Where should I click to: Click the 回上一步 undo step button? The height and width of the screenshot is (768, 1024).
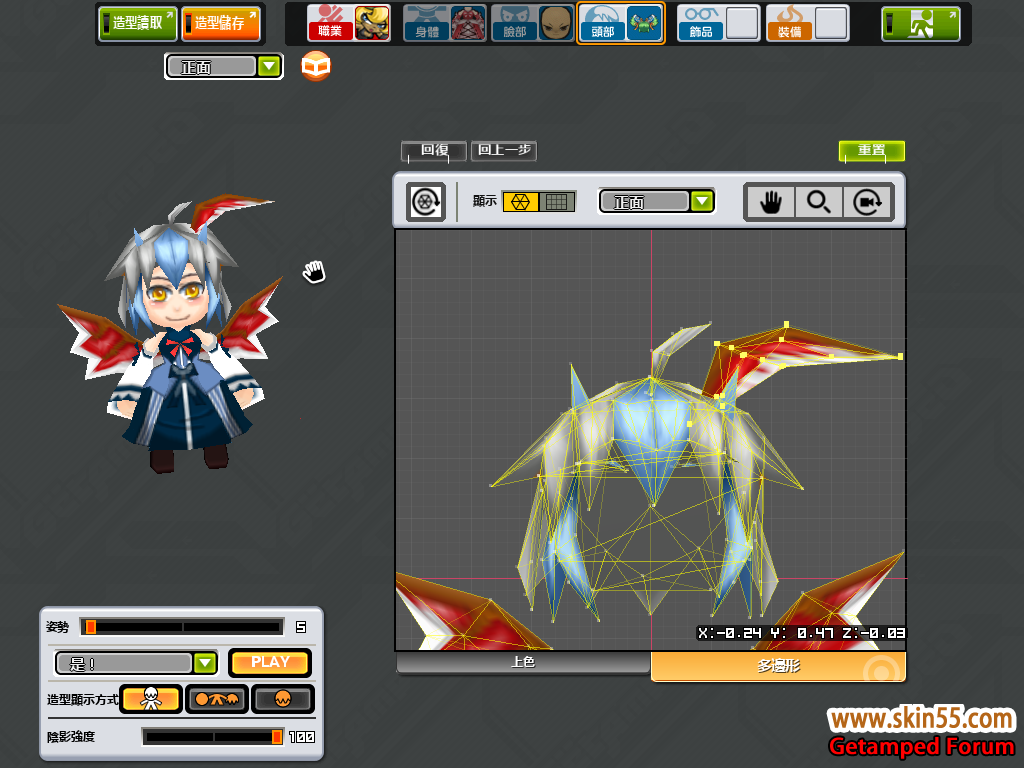504,151
